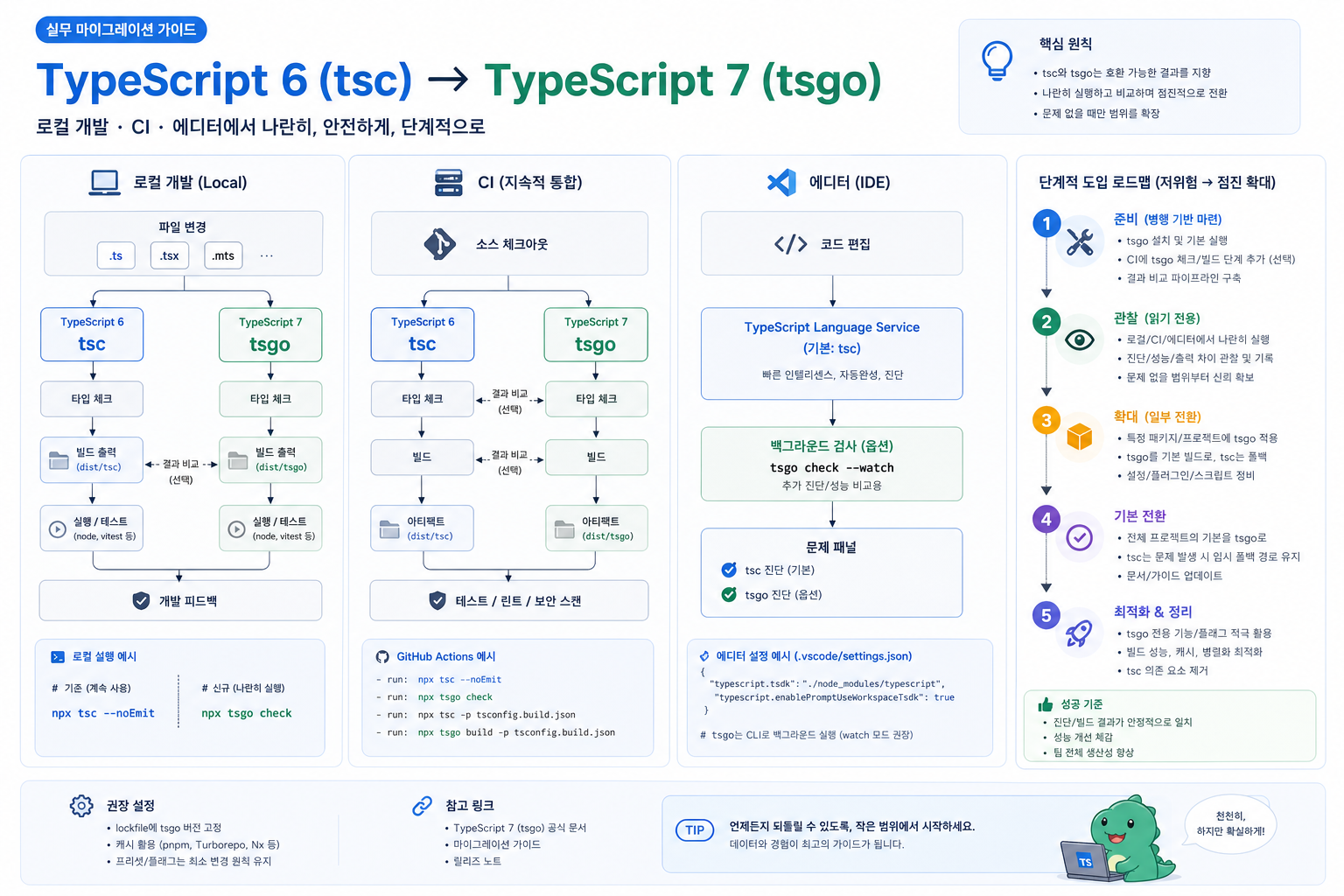Toggle the tsc 진단 (기본) check mark

click(x=729, y=570)
